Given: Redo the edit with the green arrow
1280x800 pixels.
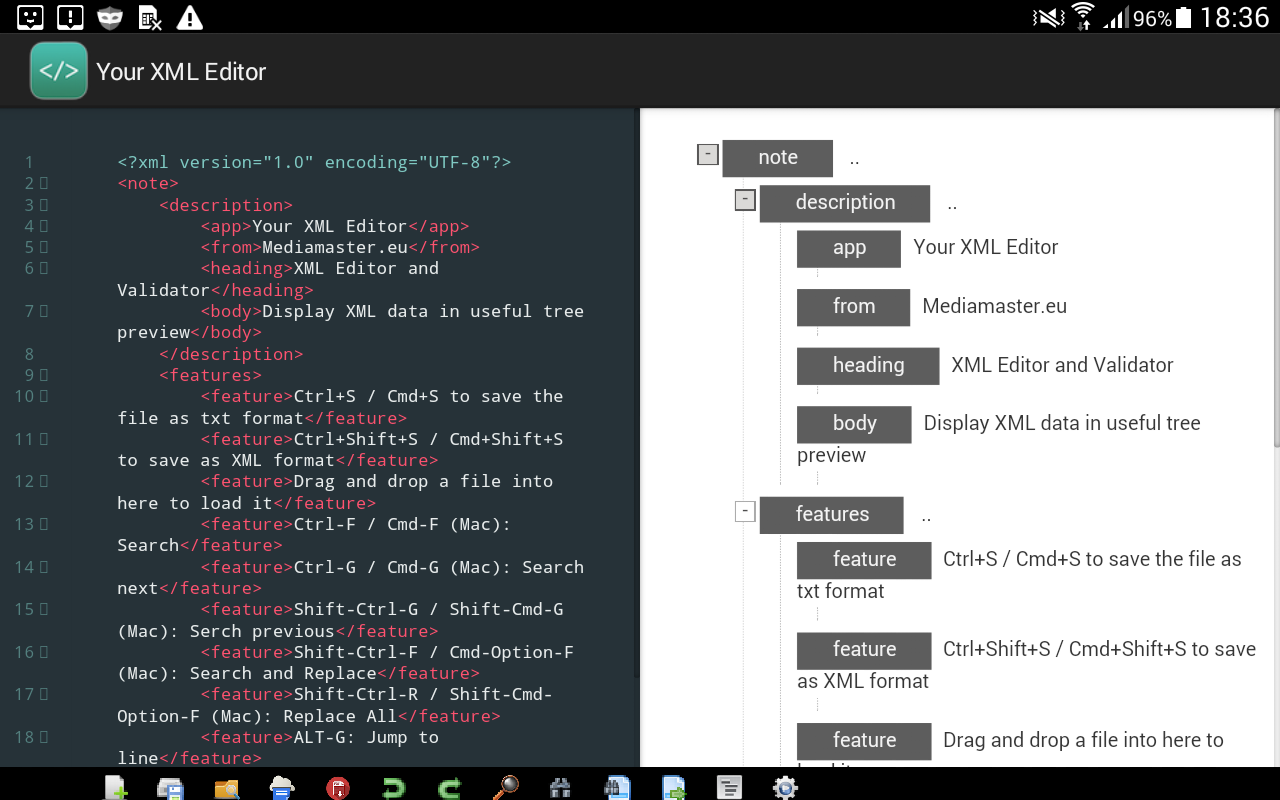Looking at the screenshot, I should coord(450,788).
